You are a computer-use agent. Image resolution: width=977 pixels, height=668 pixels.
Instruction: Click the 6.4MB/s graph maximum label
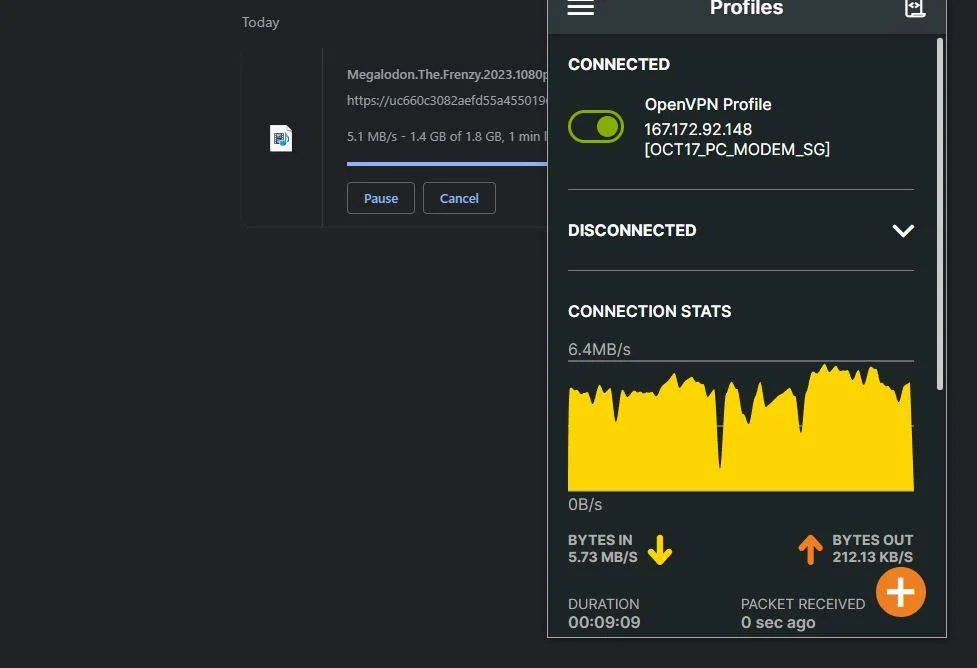(599, 350)
